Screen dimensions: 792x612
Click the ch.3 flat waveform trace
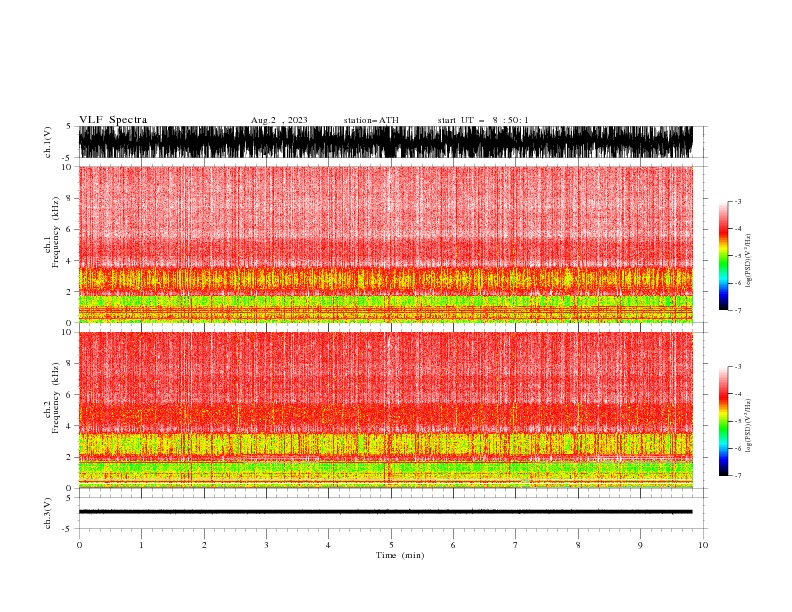(385, 512)
